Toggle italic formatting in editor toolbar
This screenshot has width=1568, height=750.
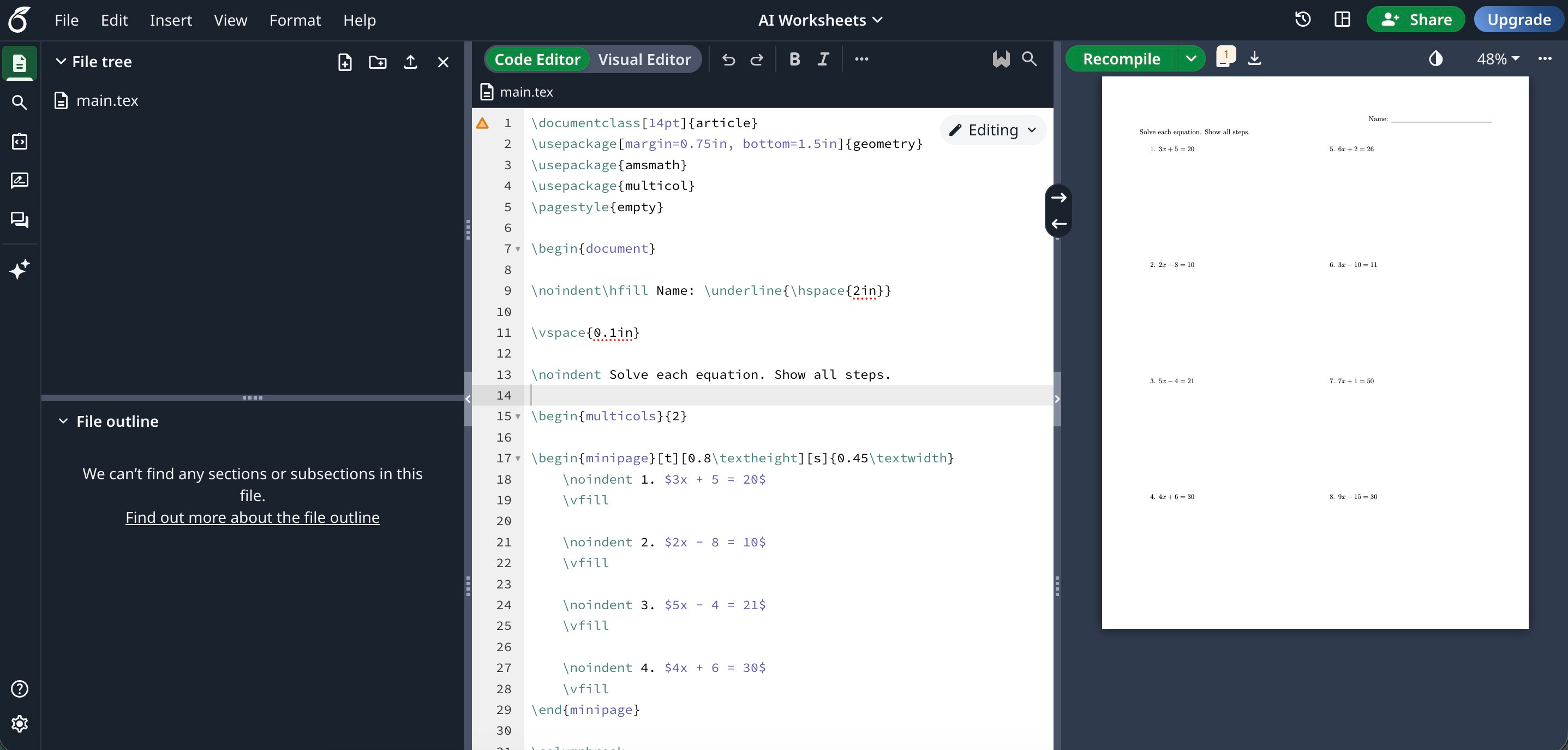(823, 59)
